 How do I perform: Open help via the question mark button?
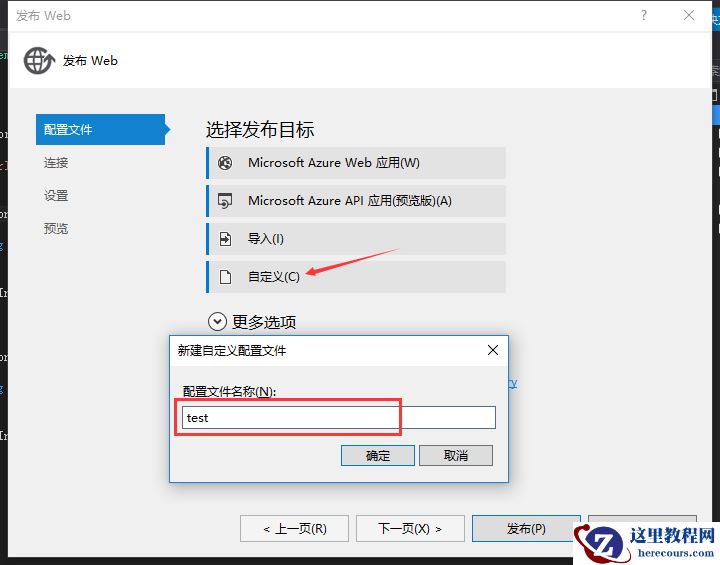[644, 15]
